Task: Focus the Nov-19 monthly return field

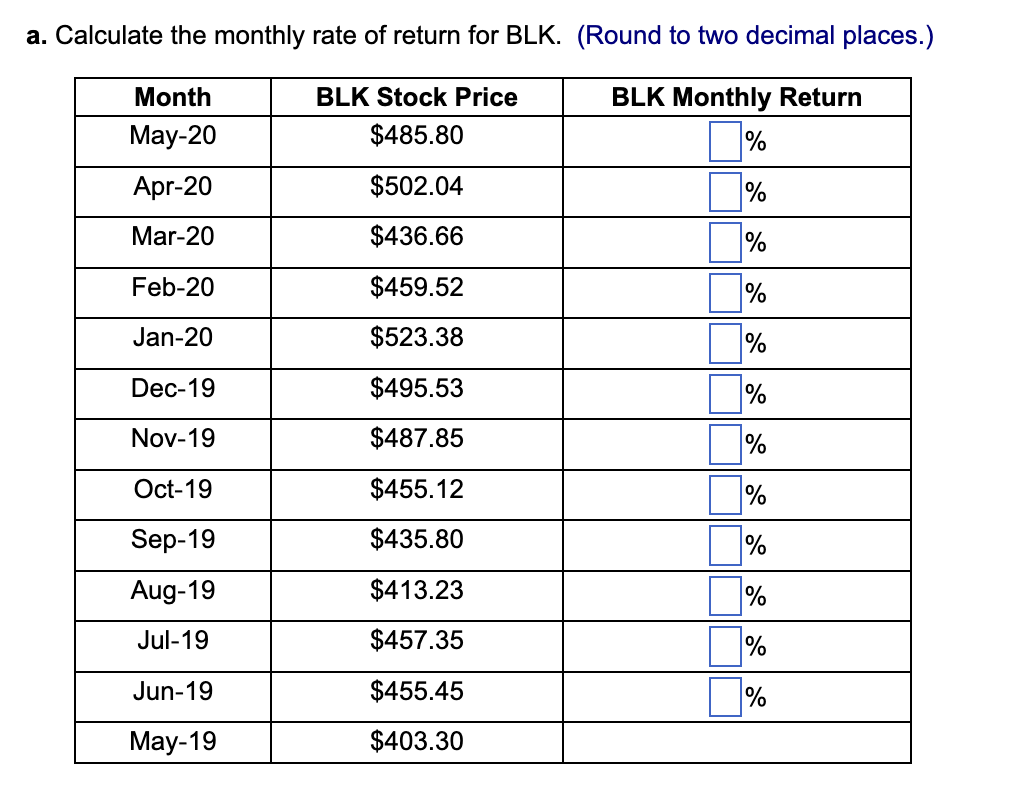Action: [x=725, y=444]
